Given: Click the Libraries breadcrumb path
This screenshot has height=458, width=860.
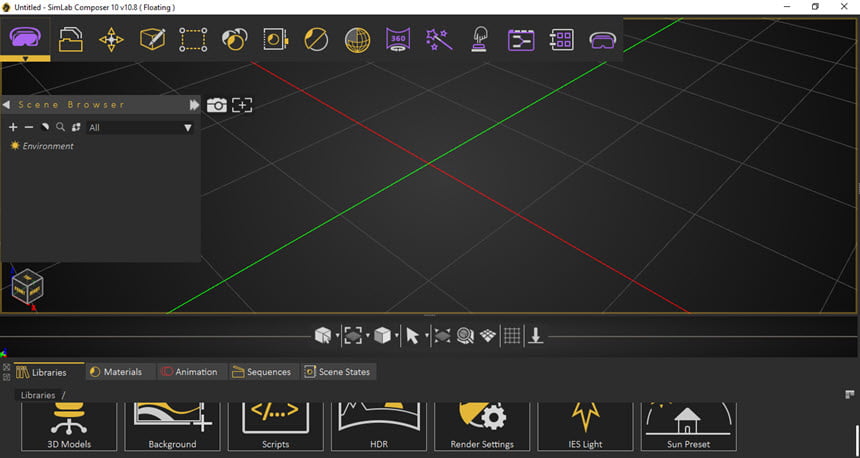Looking at the screenshot, I should (x=38, y=395).
